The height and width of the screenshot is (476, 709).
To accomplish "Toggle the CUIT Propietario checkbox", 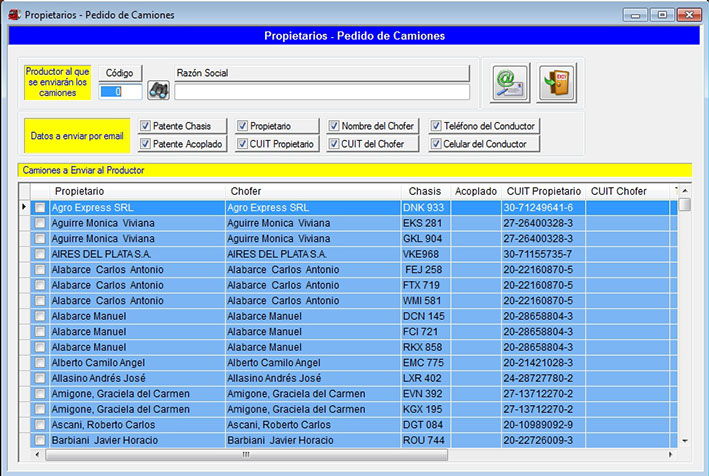I will (243, 144).
